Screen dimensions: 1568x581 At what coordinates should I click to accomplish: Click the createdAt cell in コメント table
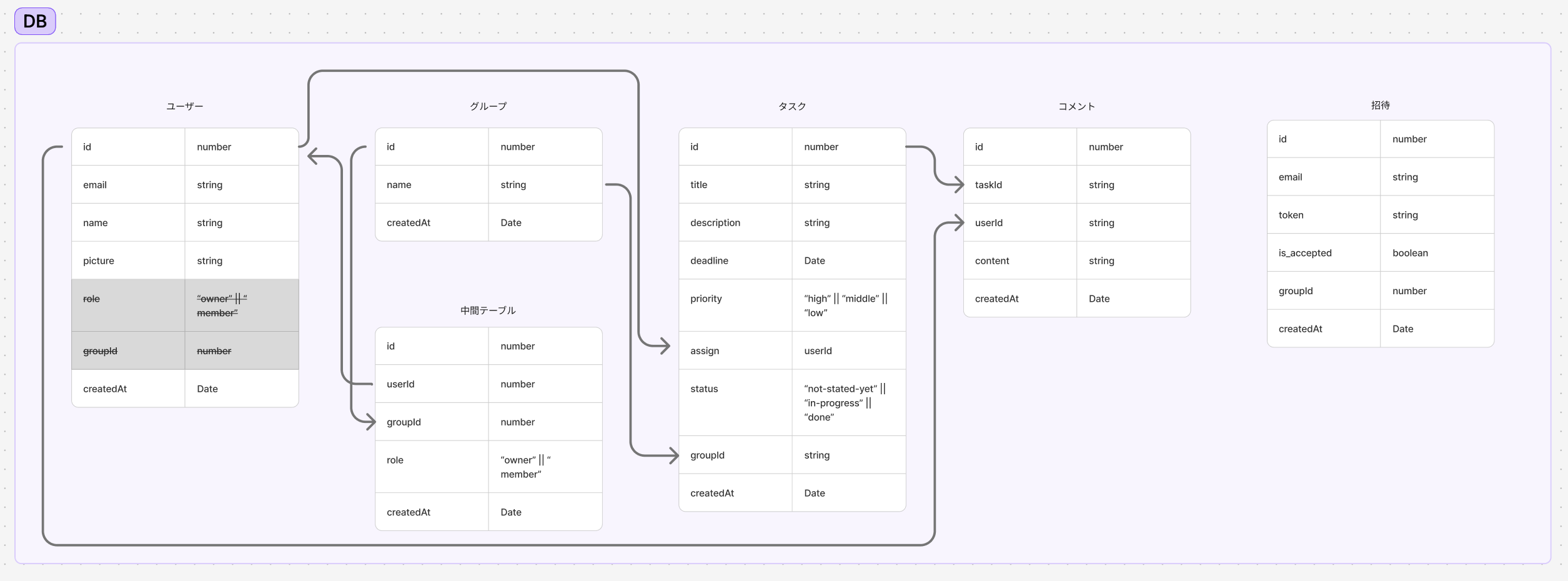1020,299
